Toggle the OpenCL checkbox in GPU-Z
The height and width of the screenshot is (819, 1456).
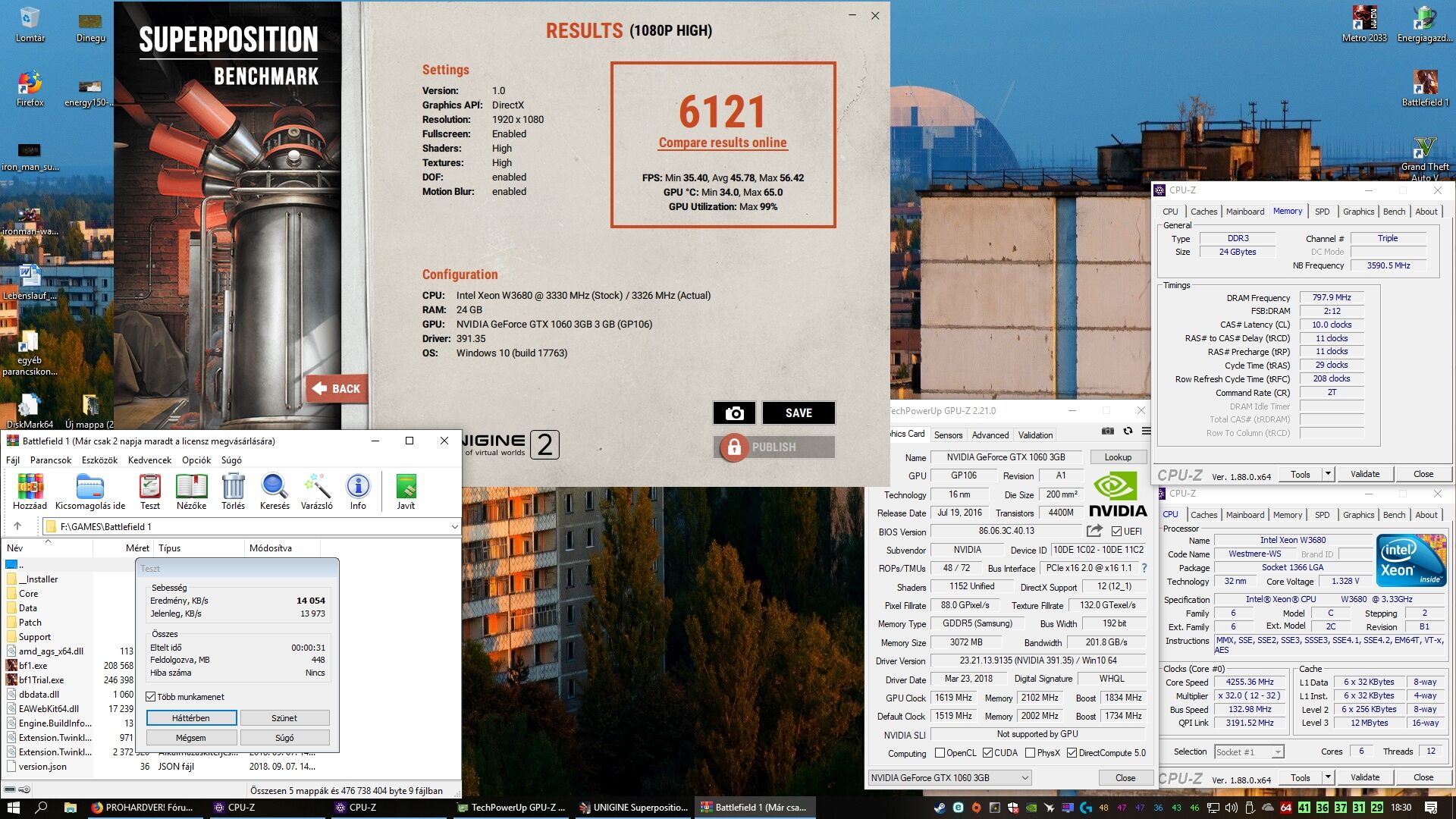click(940, 753)
